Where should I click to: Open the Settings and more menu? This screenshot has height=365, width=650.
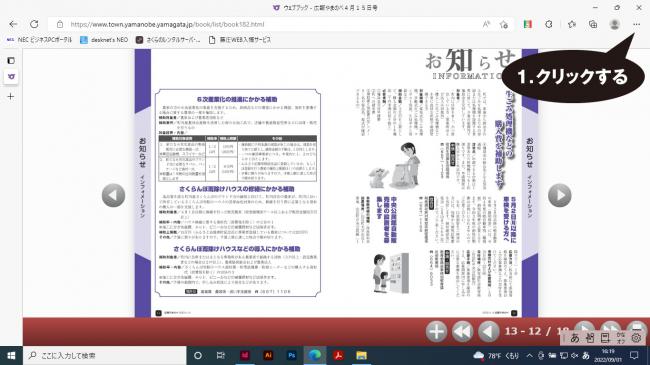(x=636, y=24)
